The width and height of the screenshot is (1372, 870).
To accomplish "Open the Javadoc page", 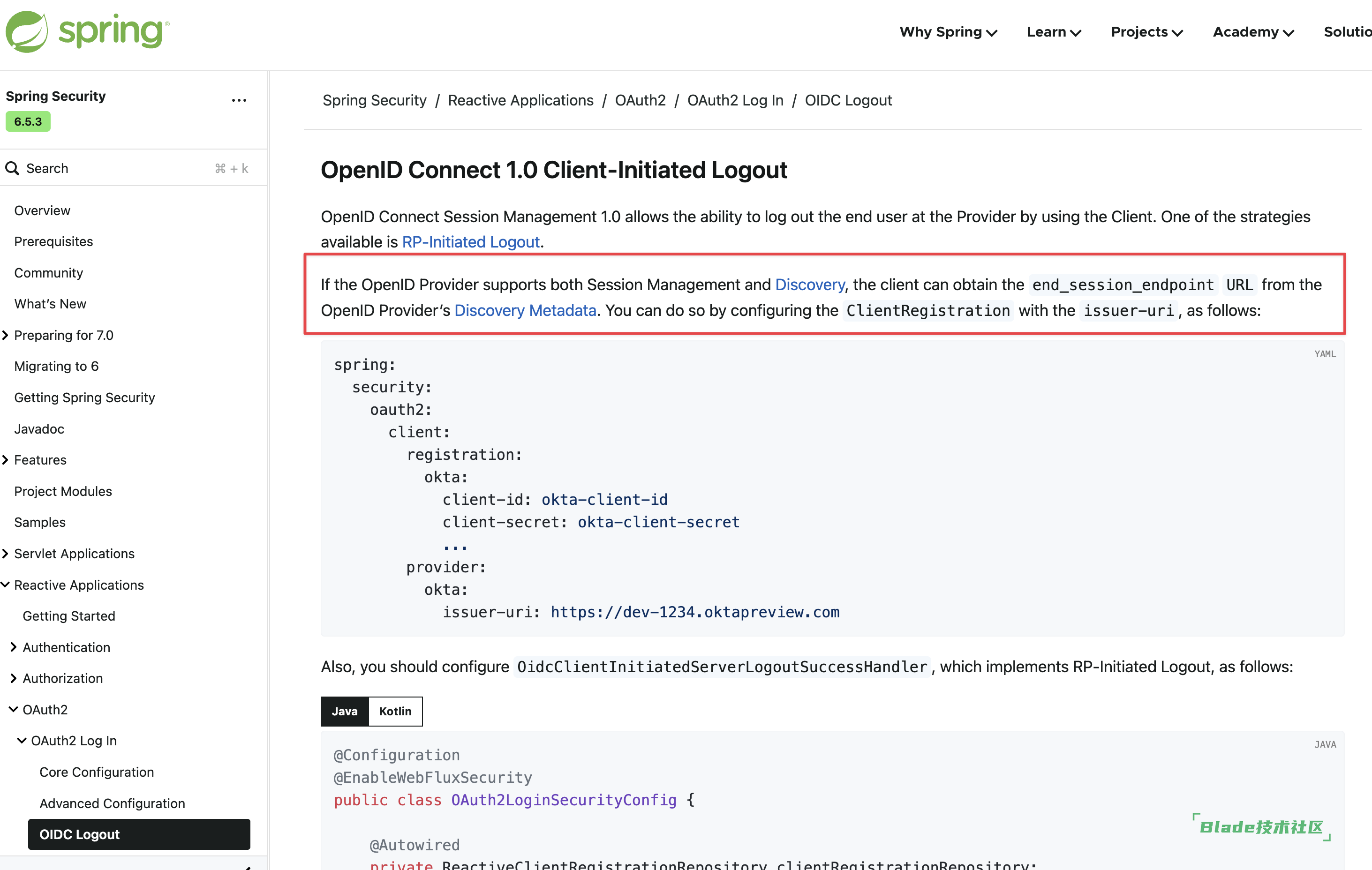I will point(39,428).
